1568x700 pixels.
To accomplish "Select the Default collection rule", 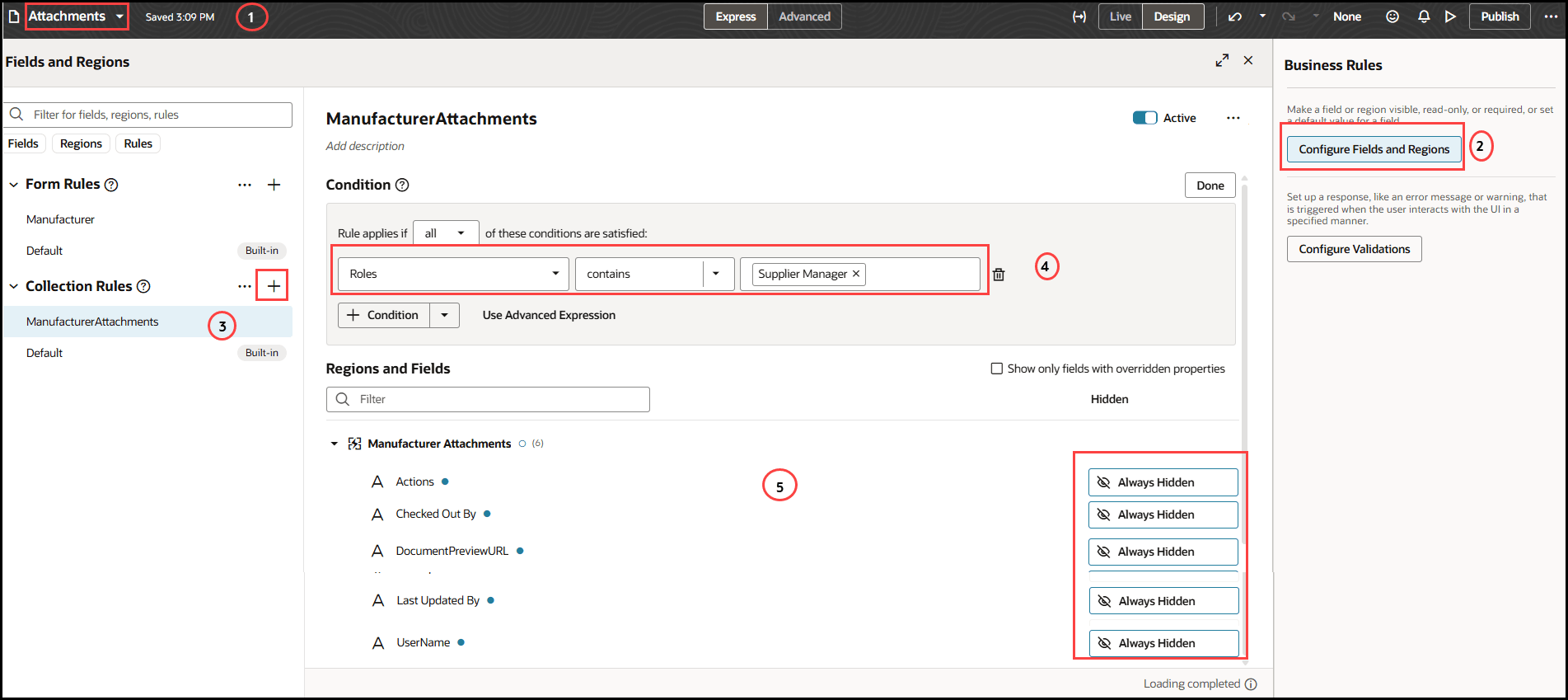I will coord(147,353).
